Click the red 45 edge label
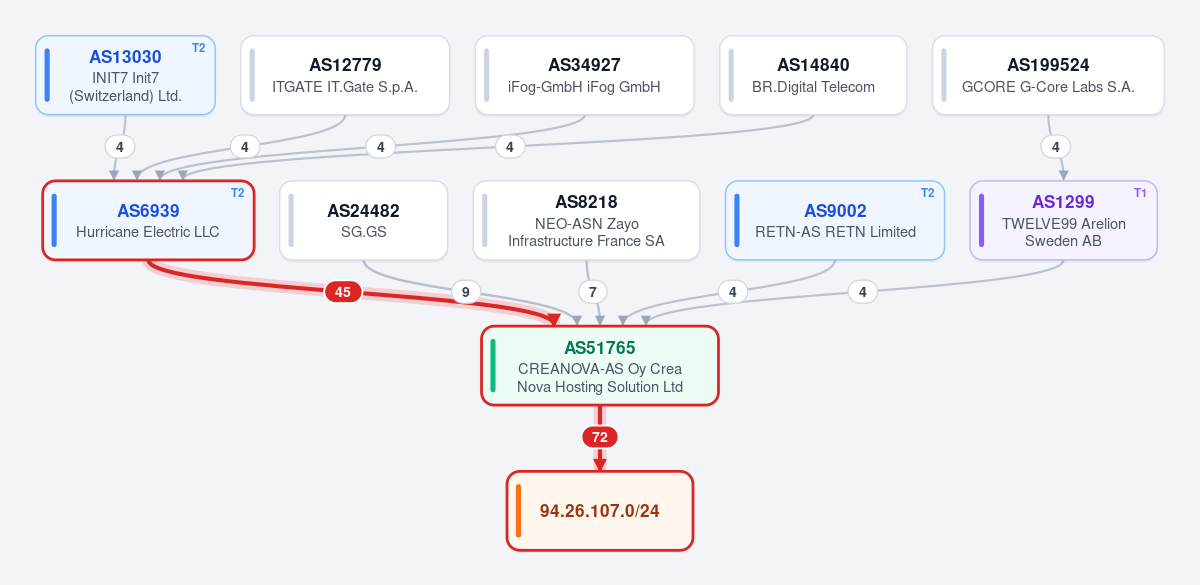Screen dimensions: 1200x585 point(343,292)
